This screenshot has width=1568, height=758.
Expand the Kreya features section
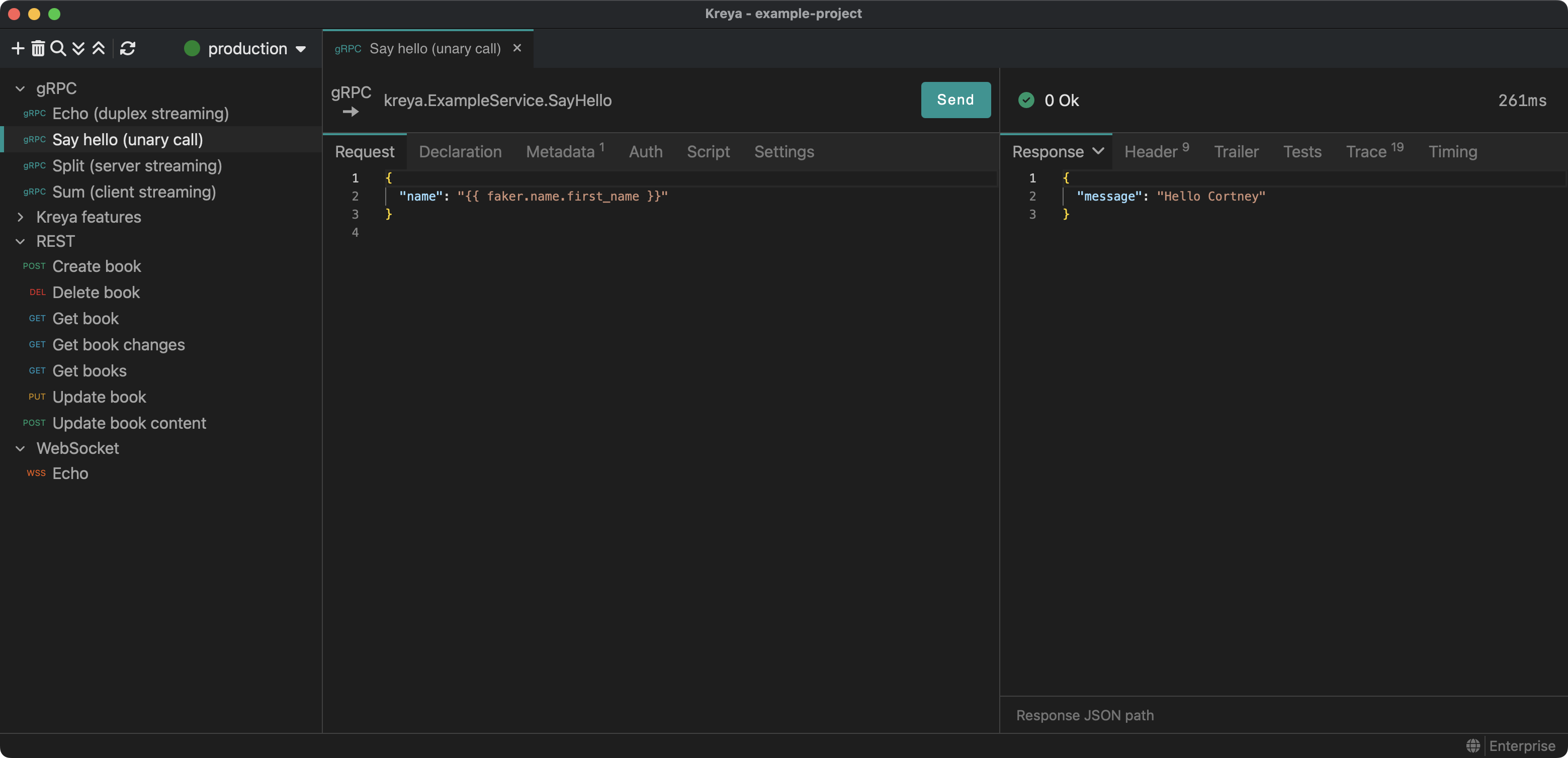(x=20, y=217)
